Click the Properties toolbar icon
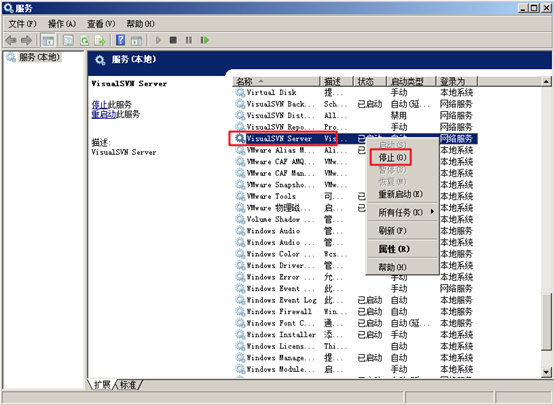554x405 pixels. click(68, 40)
